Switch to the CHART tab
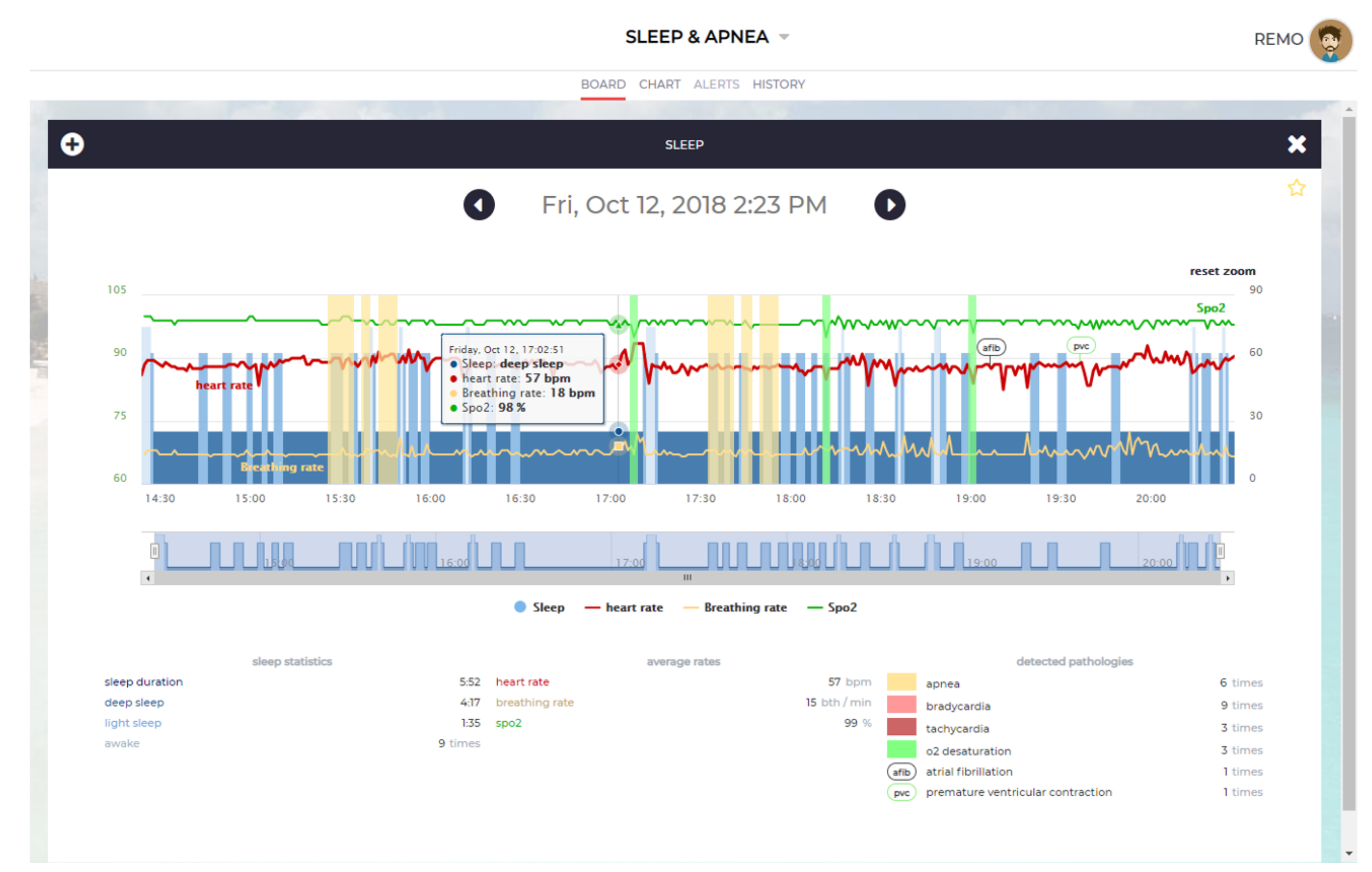The image size is (1372, 872). point(659,84)
